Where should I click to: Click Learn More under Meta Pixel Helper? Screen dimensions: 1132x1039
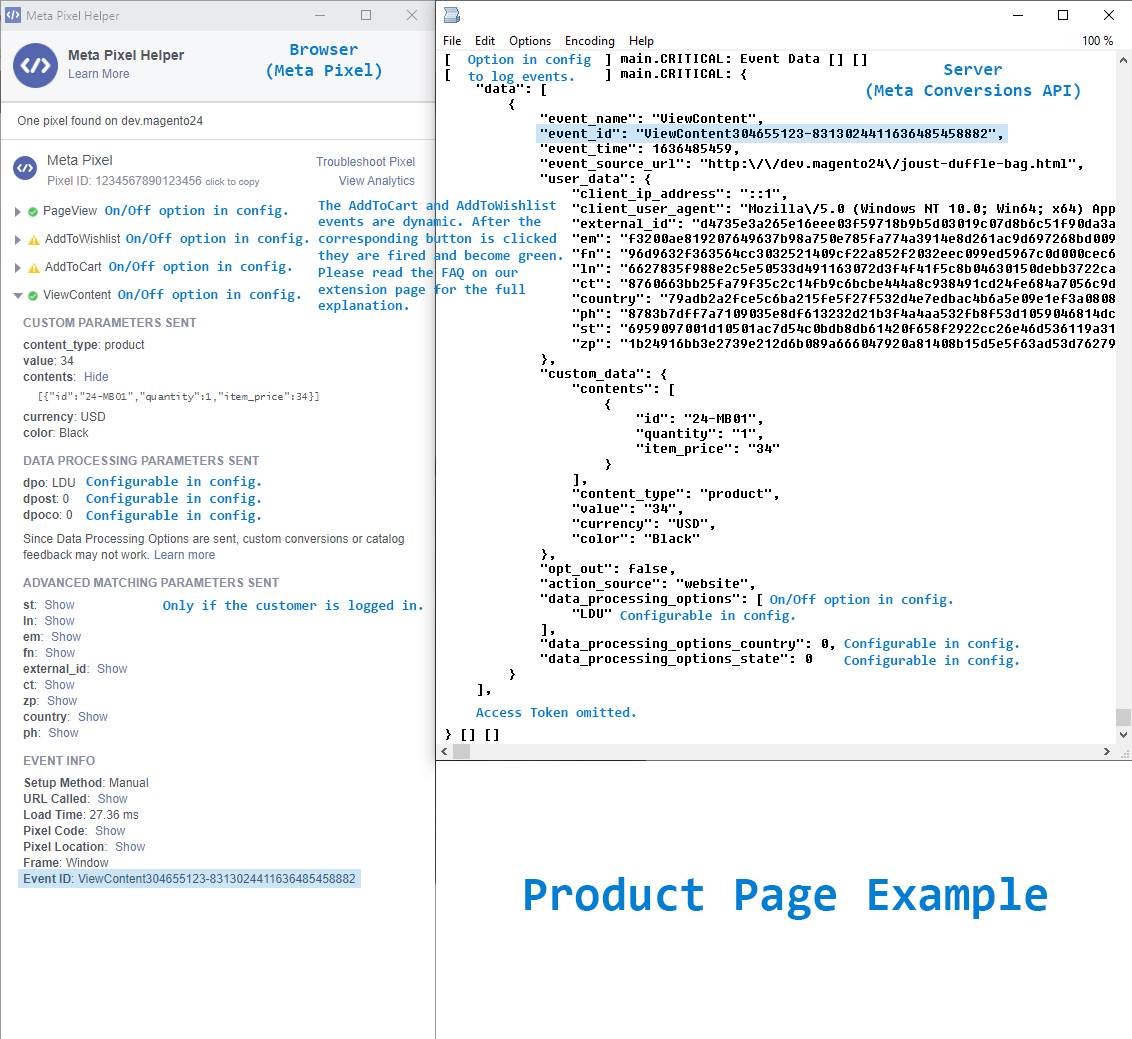97,74
